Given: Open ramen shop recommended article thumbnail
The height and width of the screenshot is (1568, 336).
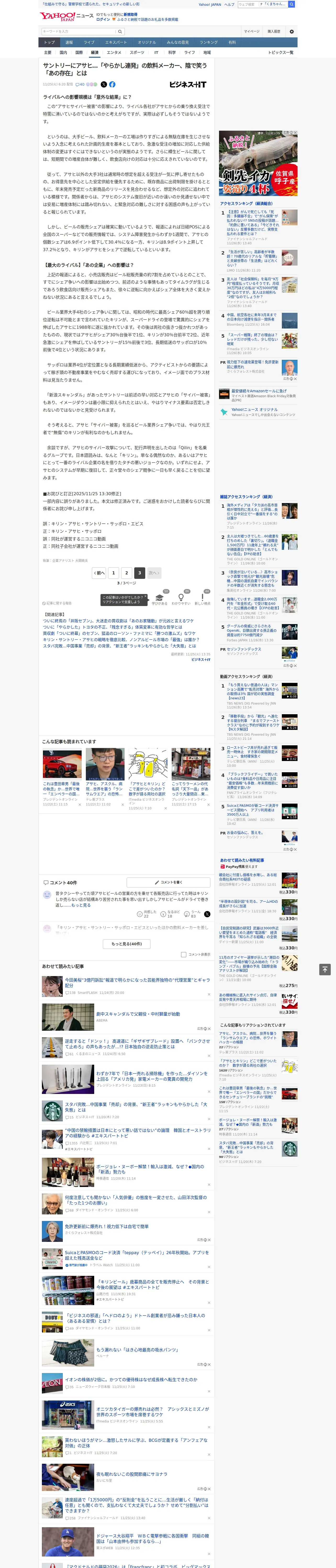Looking at the screenshot, I should pyautogui.click(x=191, y=764).
